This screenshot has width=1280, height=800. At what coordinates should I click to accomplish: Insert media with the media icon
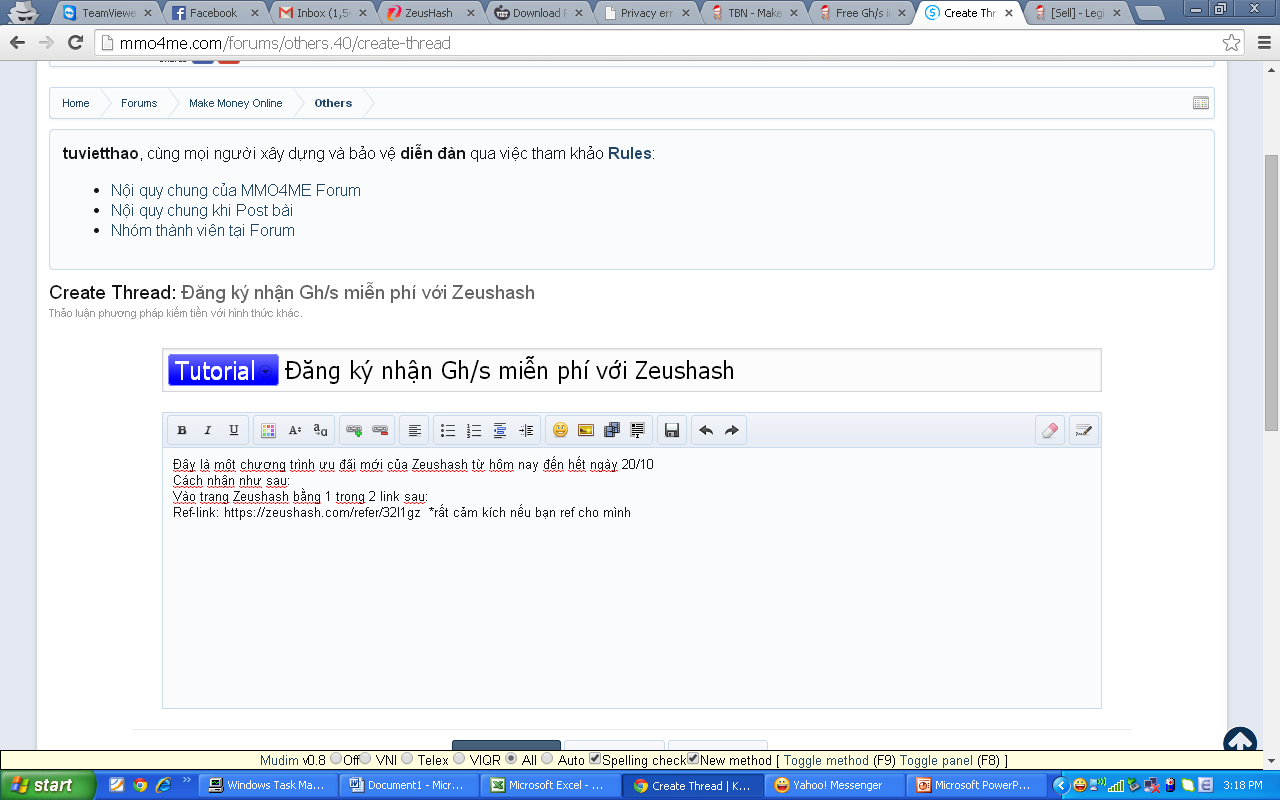[x=612, y=430]
